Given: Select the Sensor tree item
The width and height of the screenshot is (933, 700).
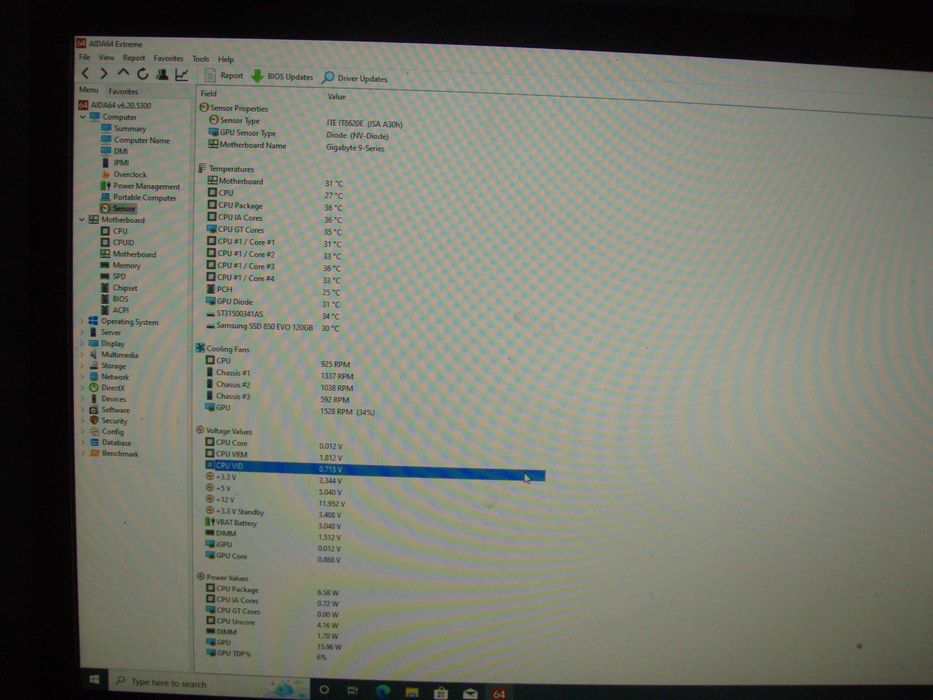Looking at the screenshot, I should point(118,208).
